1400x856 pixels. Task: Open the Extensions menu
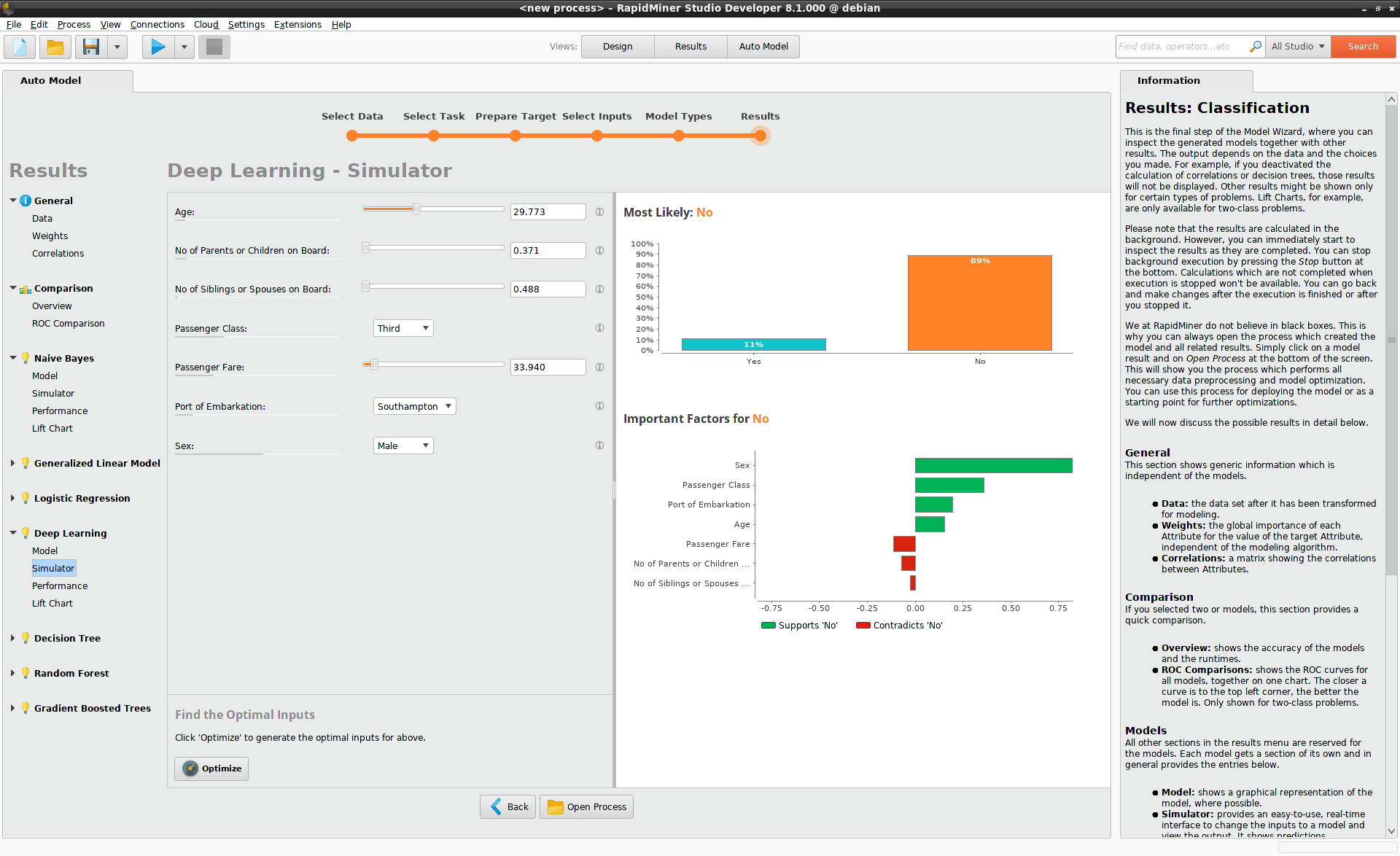(x=297, y=24)
